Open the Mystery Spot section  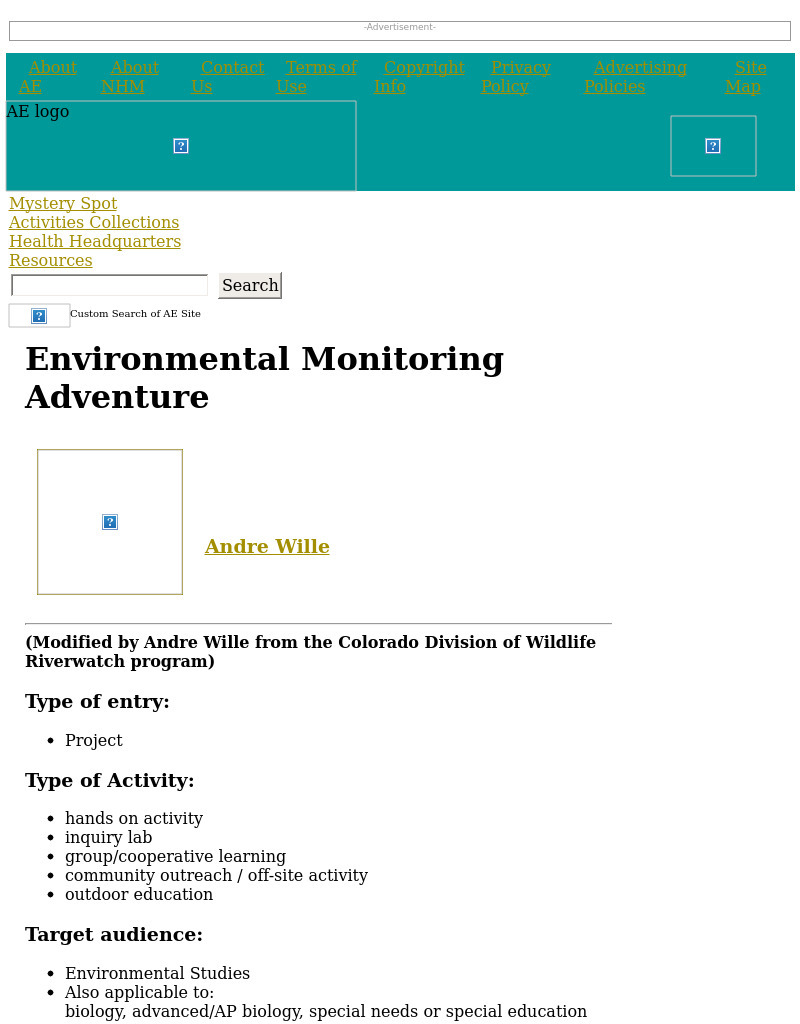point(62,203)
